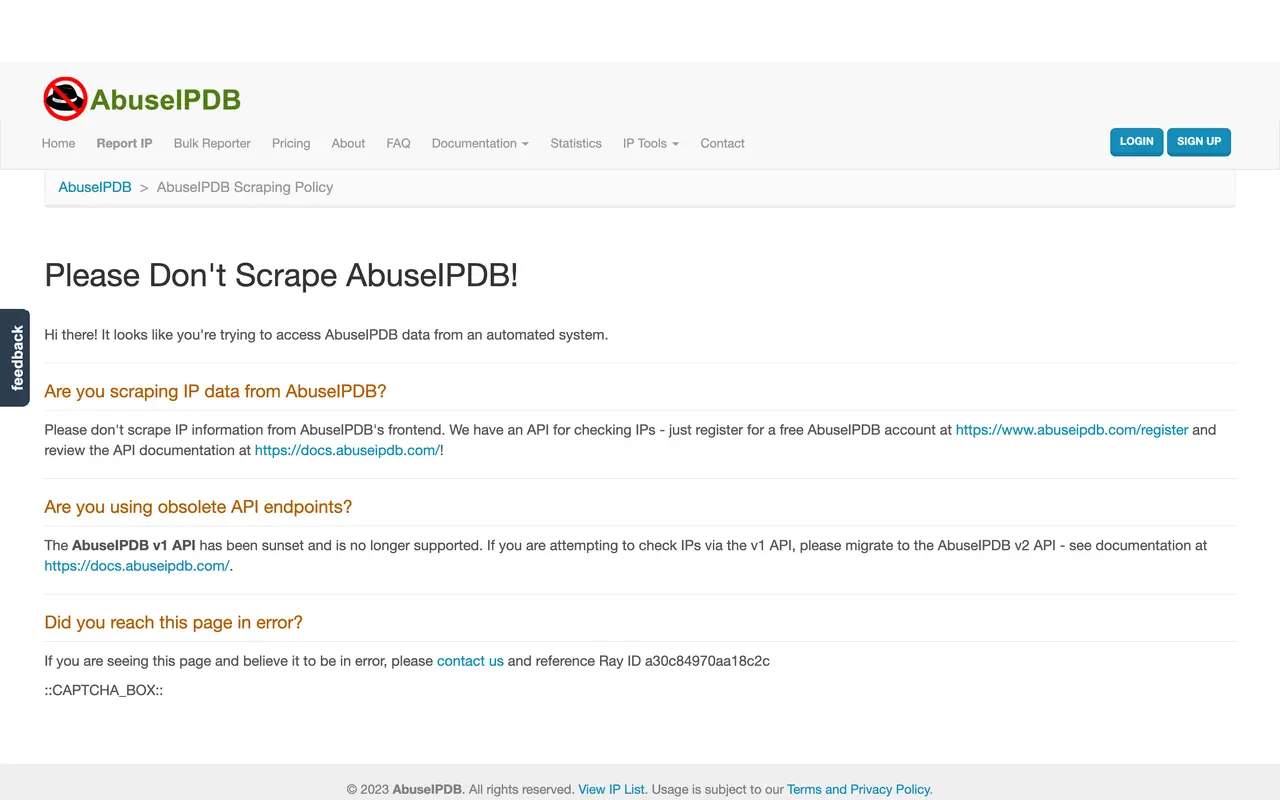Click 'Are you using obsolete API endpoints?' heading
1280x800 pixels.
tap(198, 507)
